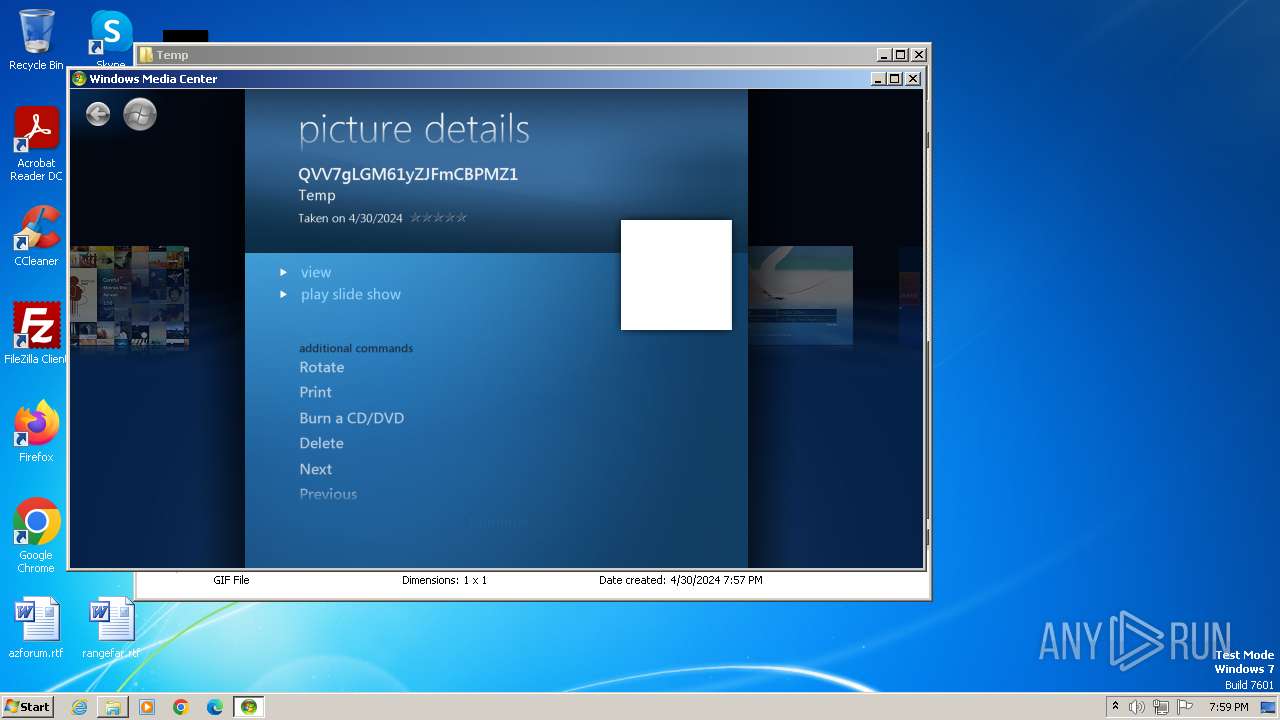Viewport: 1280px width, 720px height.
Task: Click picture title QVV7gLGM61yZJFmCBPMZ1
Action: point(408,174)
